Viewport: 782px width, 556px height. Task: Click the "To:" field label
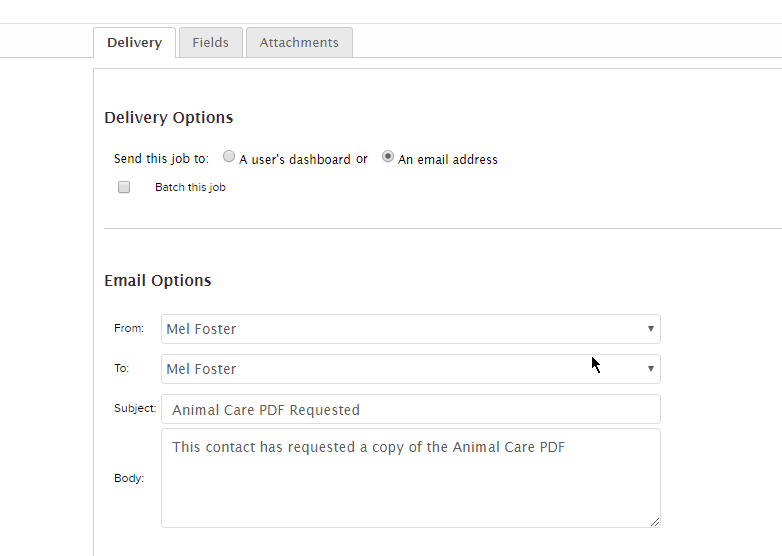pos(122,368)
